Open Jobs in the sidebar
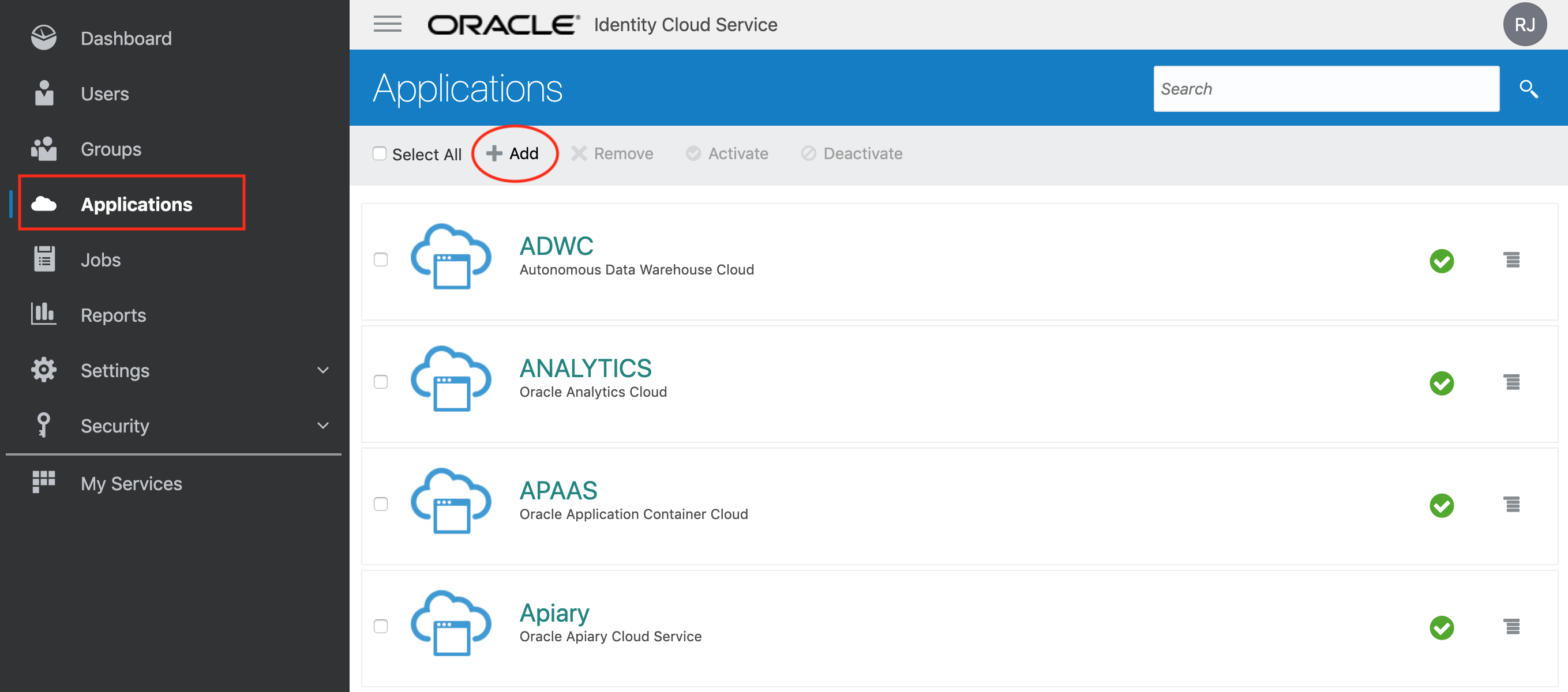The width and height of the screenshot is (1568, 692). point(100,260)
